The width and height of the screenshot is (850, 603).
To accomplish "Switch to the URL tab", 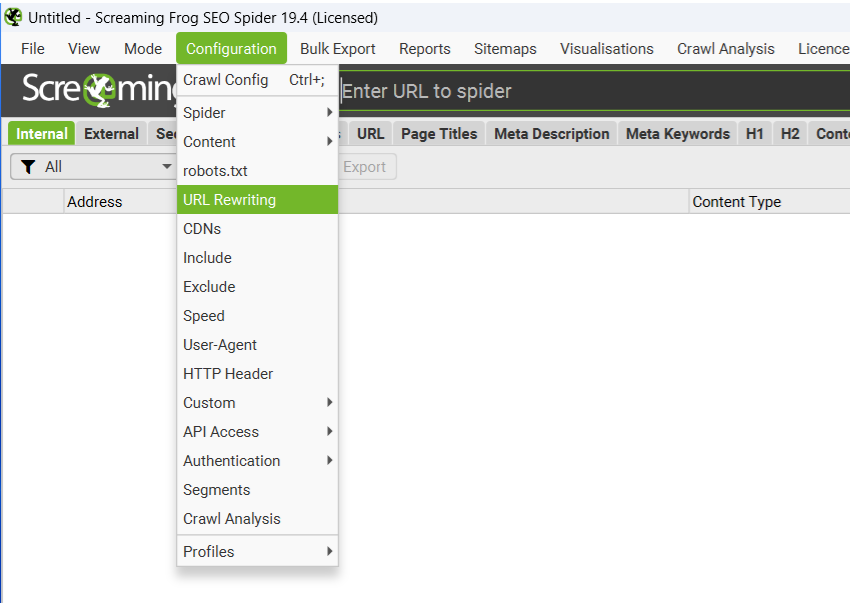I will click(370, 133).
